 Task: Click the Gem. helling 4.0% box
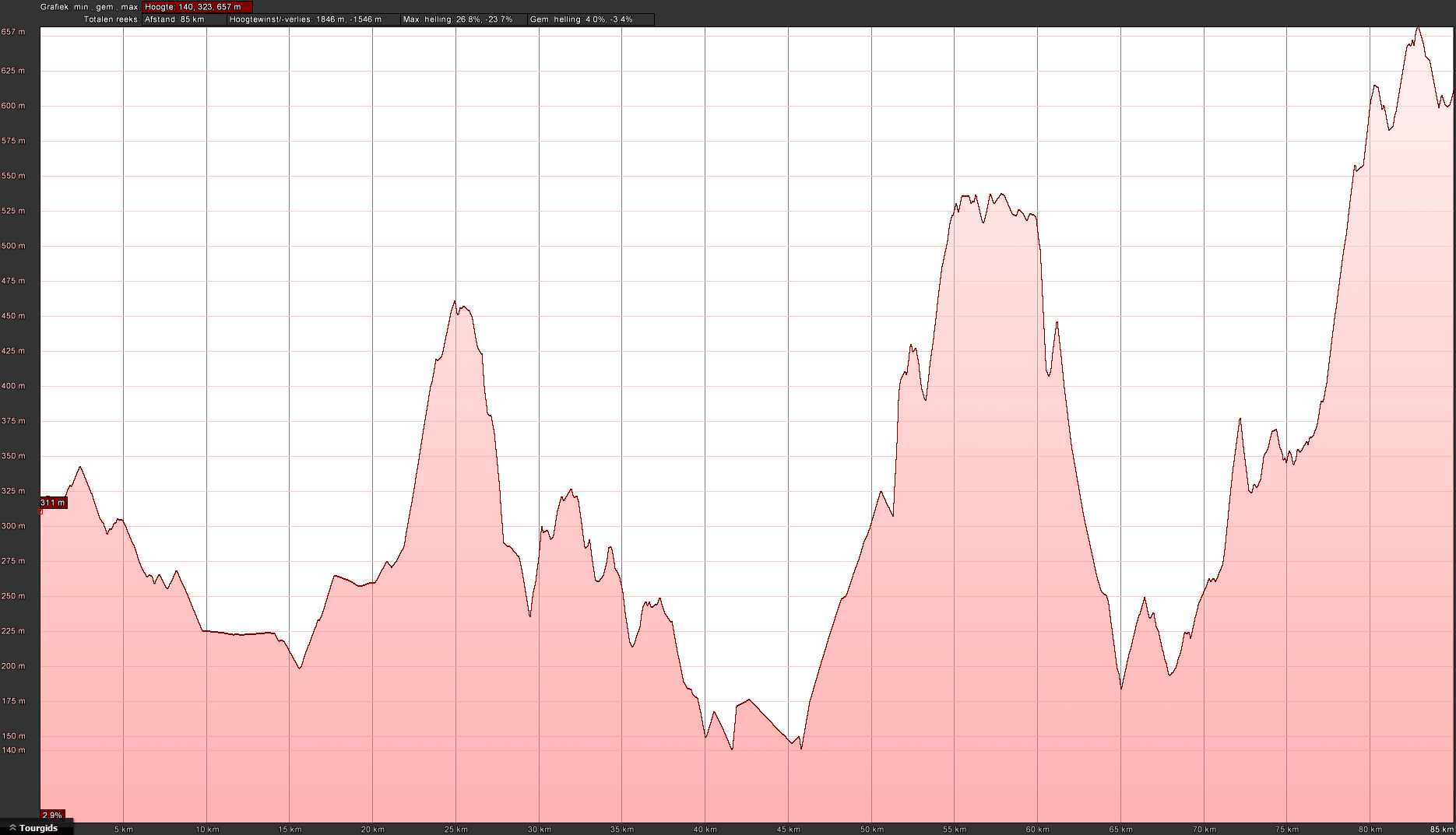(590, 19)
